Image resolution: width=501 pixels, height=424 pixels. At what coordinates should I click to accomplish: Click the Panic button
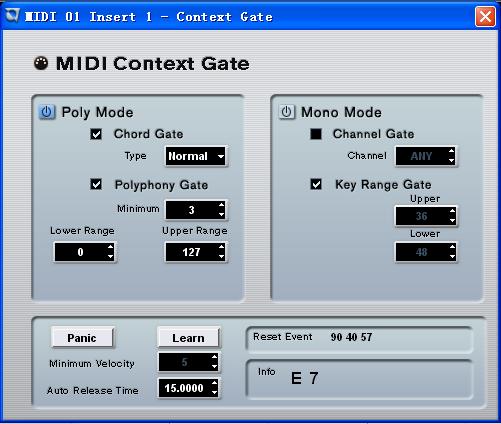click(82, 338)
